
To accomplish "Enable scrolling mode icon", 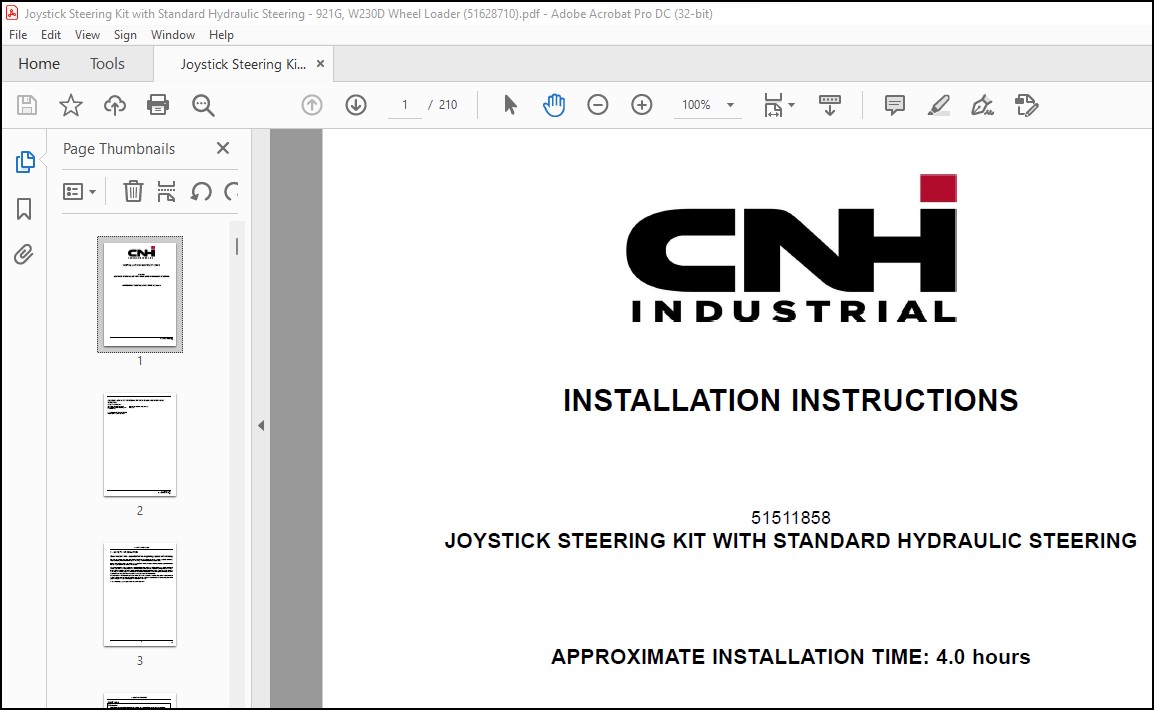I will (x=829, y=105).
